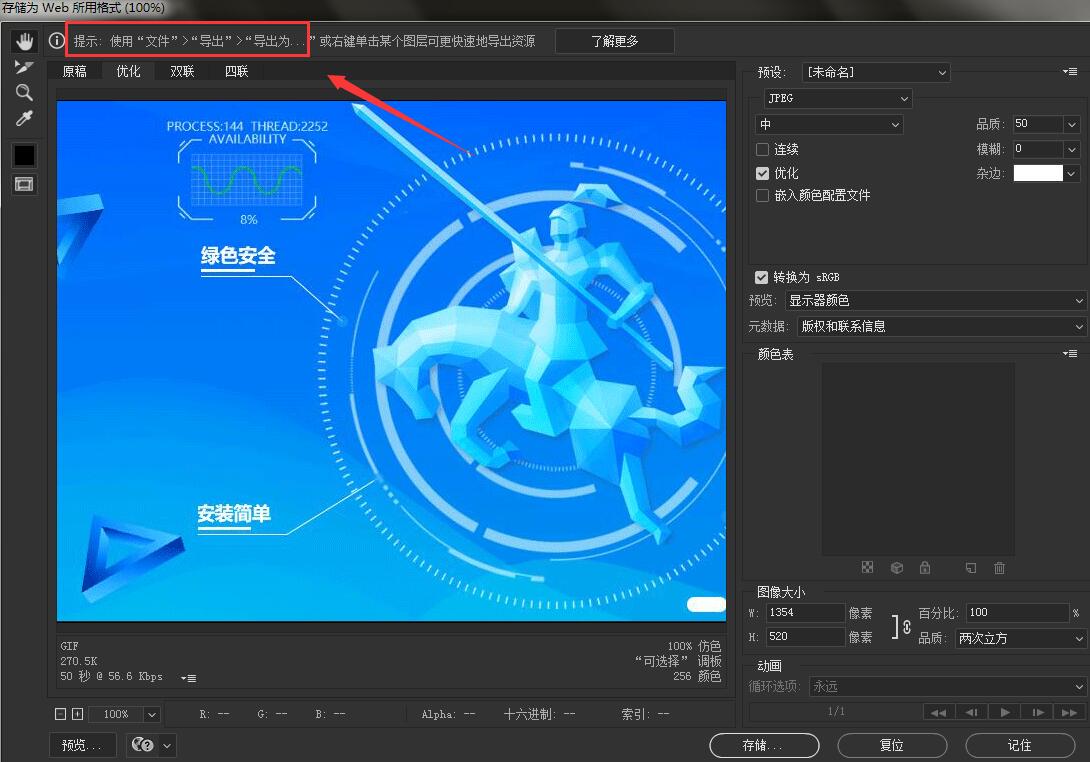Click the trash icon under the 颜色表 panel
Screen dimensions: 1090x762
(999, 568)
